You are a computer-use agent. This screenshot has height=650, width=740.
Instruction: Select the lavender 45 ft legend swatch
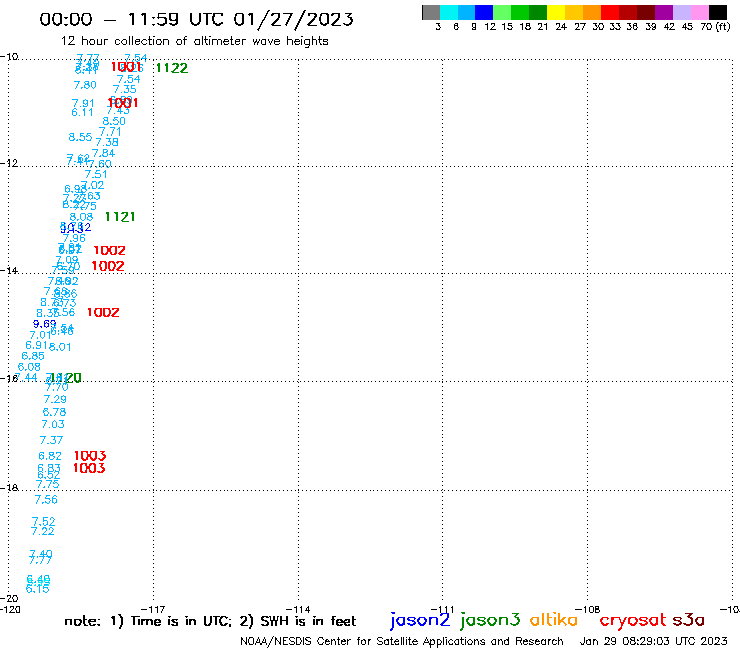tap(682, 12)
